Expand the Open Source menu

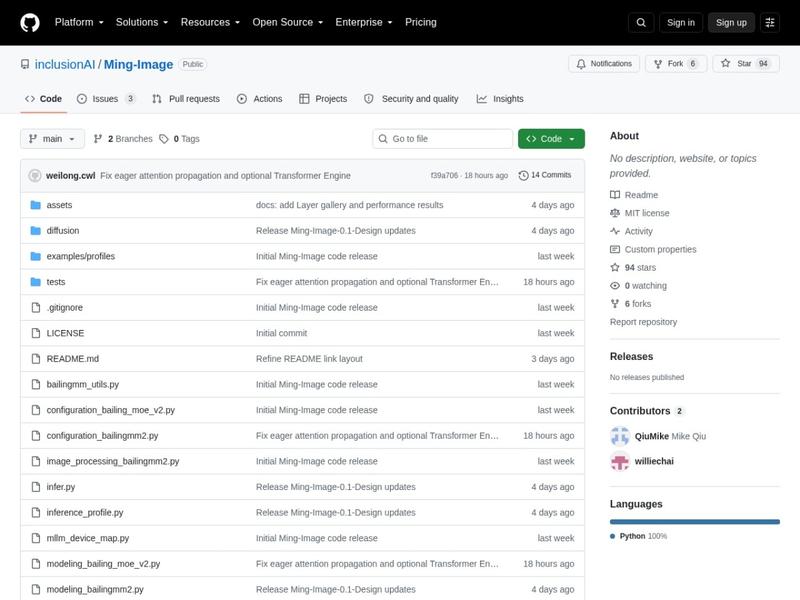pyautogui.click(x=288, y=22)
